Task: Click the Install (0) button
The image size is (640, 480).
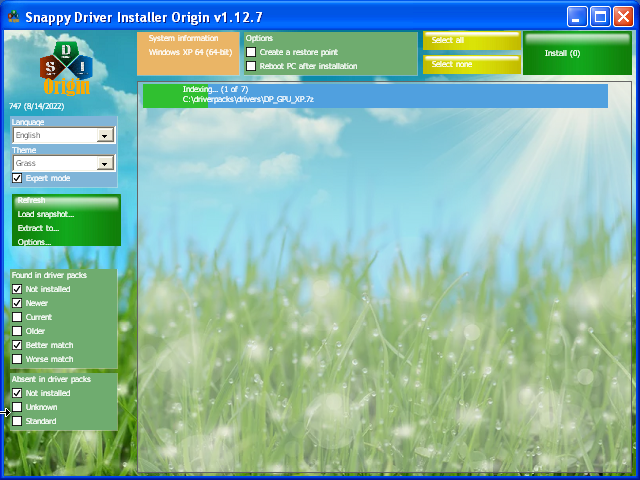Action: [577, 53]
